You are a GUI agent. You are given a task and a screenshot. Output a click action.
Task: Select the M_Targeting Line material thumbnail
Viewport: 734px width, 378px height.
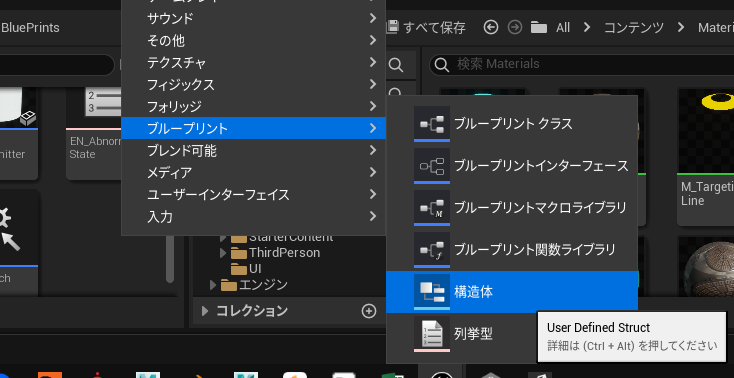[706, 157]
